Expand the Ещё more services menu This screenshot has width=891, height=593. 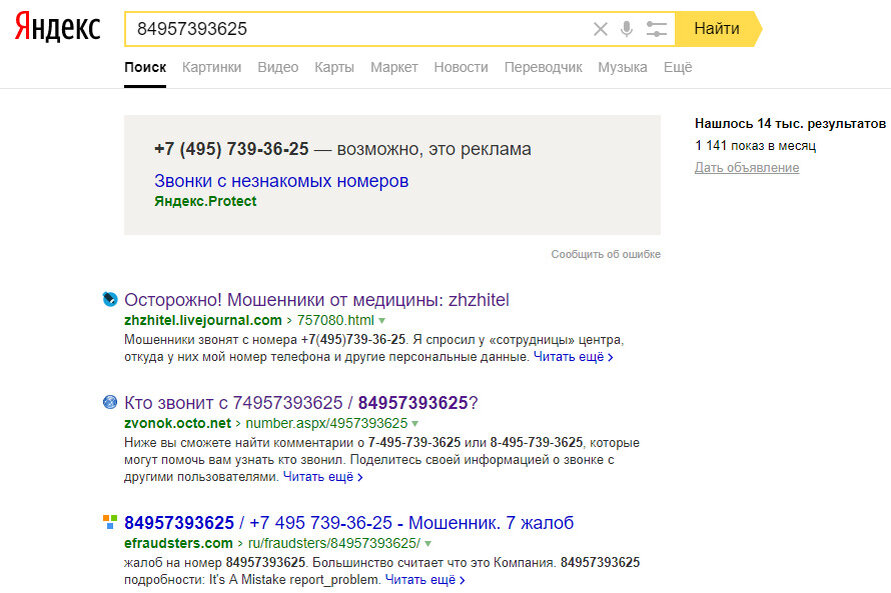(x=678, y=67)
